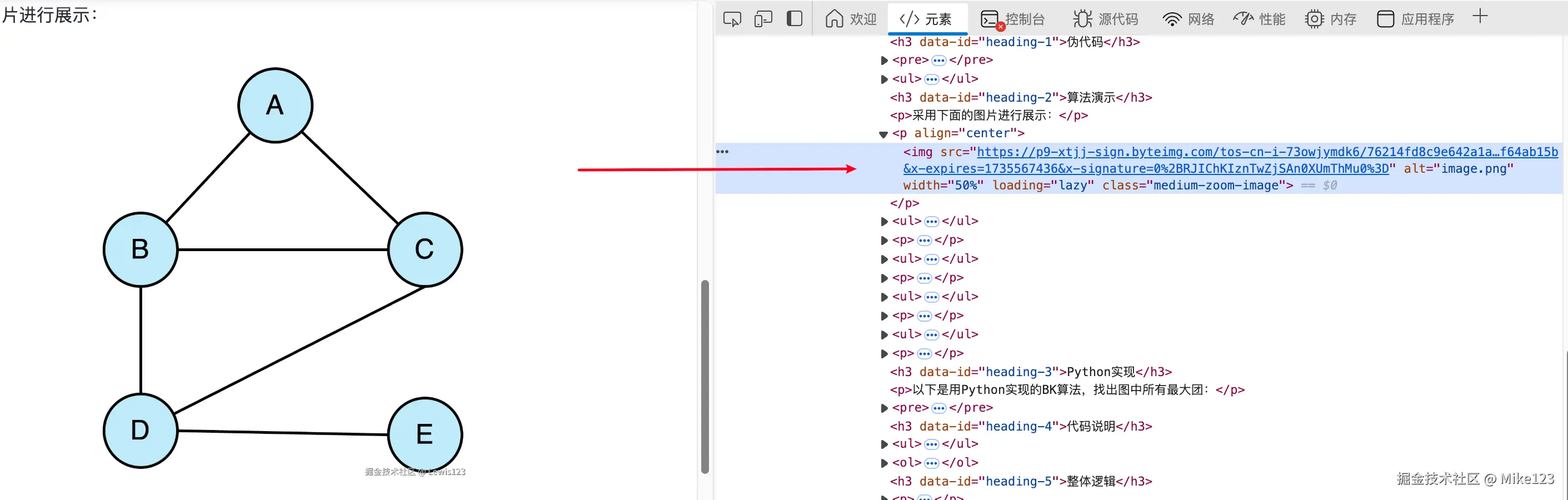Click the class="medium-zoom-image" attribute
This screenshot has width=1568, height=500.
1194,185
